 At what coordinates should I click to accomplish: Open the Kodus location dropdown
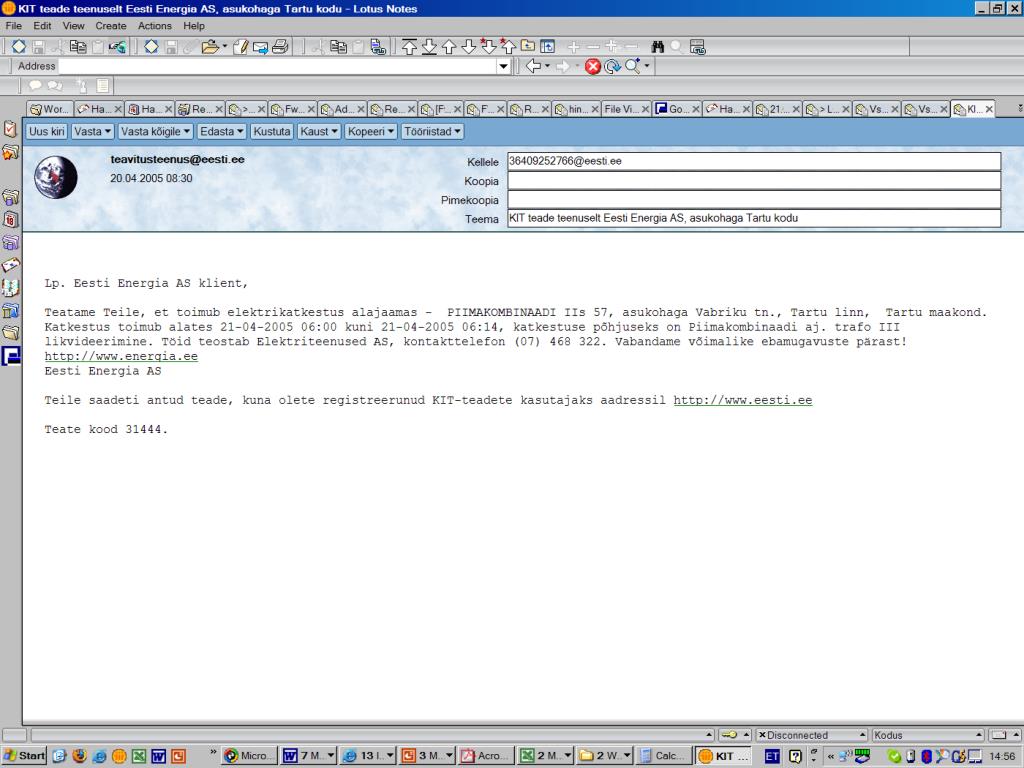point(927,735)
